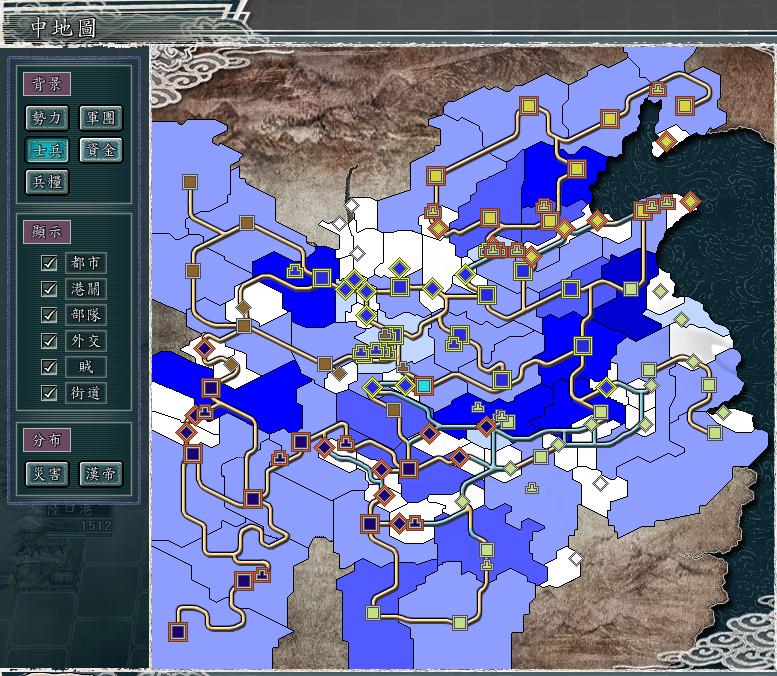Switch background to 兵糧 view
Image resolution: width=777 pixels, height=676 pixels.
pyautogui.click(x=47, y=182)
